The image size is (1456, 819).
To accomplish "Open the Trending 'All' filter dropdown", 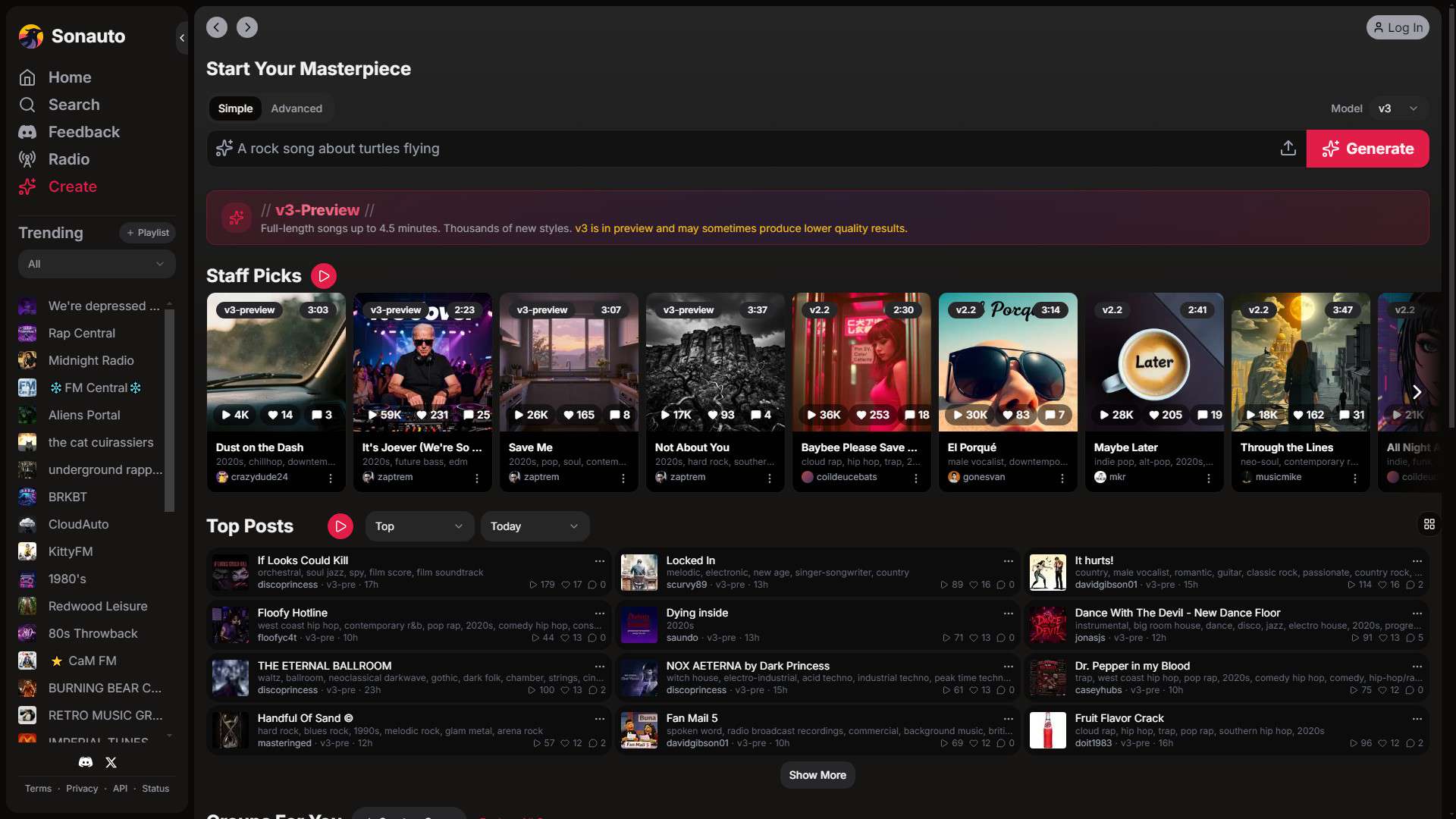I will tap(97, 264).
